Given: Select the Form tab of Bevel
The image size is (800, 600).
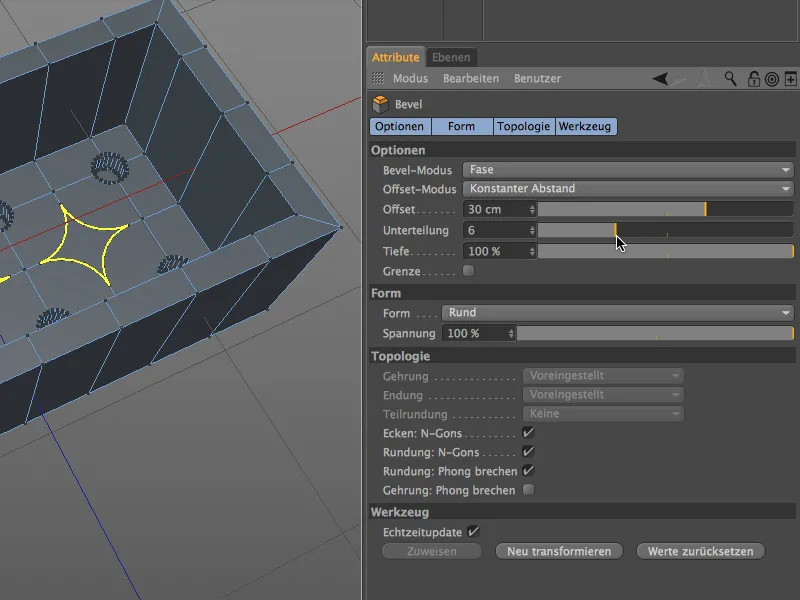Looking at the screenshot, I should pyautogui.click(x=462, y=127).
